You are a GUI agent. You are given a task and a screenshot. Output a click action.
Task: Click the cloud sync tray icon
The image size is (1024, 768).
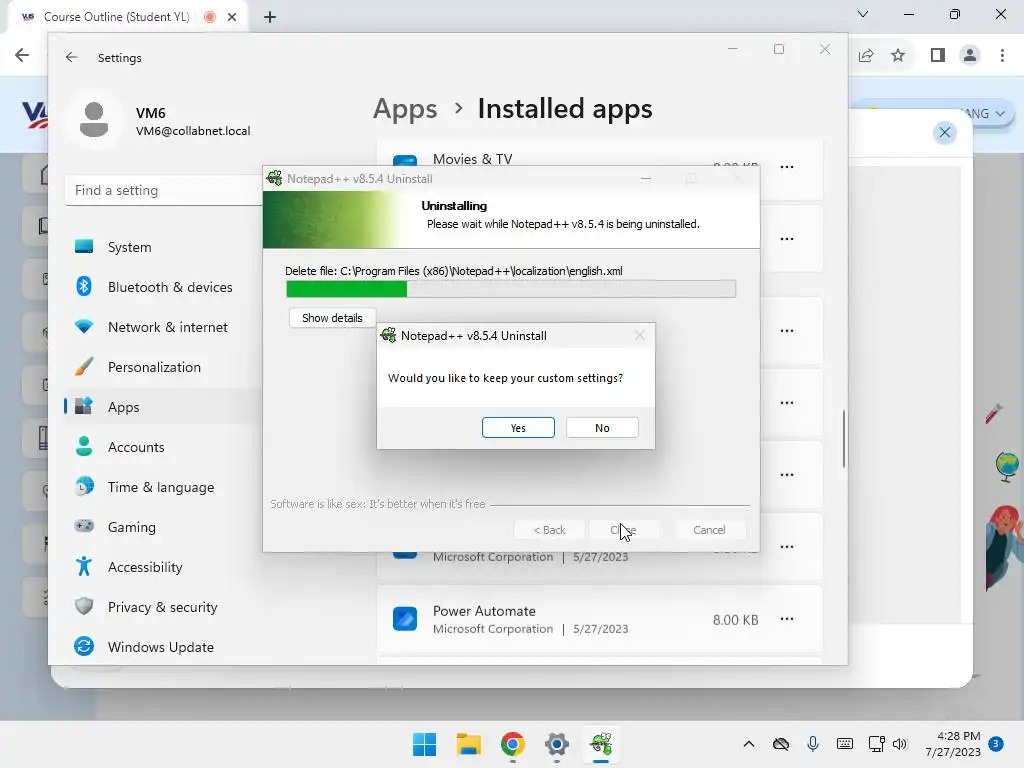click(x=781, y=744)
